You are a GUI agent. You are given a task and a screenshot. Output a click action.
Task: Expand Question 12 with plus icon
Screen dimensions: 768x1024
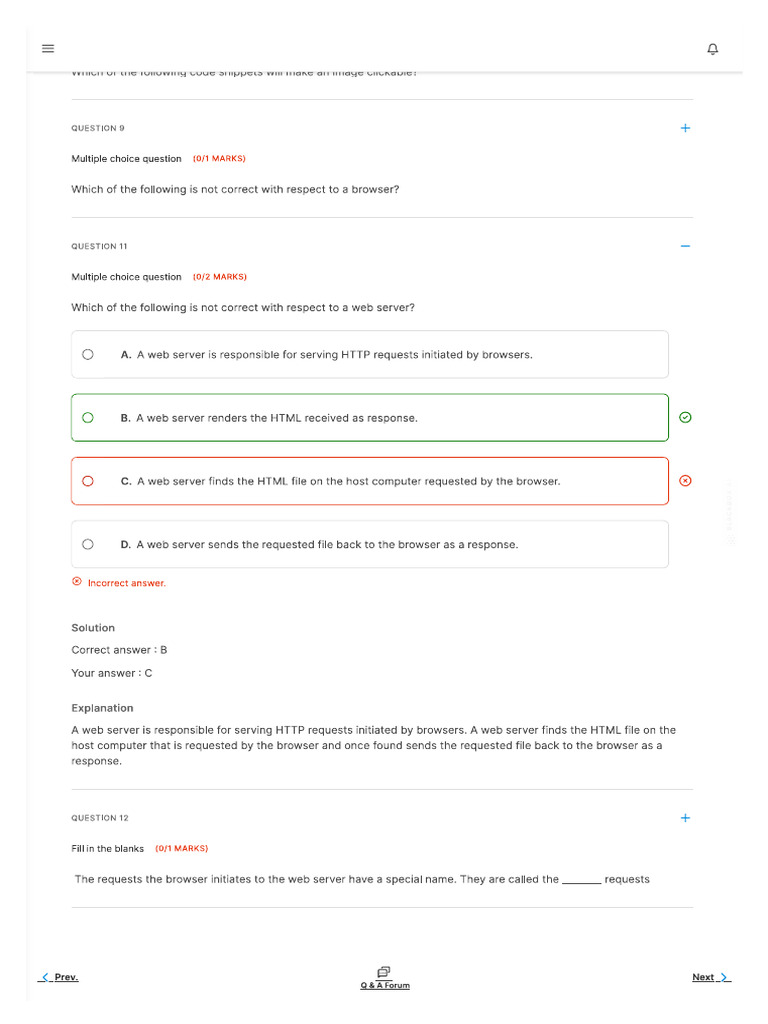pos(685,818)
